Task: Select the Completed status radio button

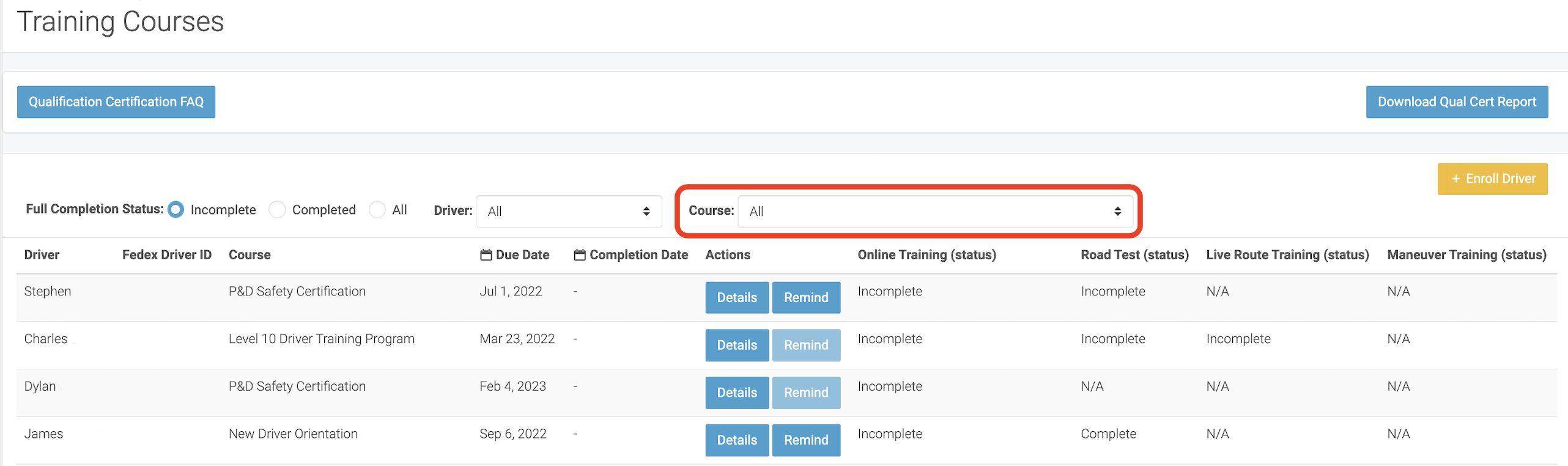Action: (277, 210)
